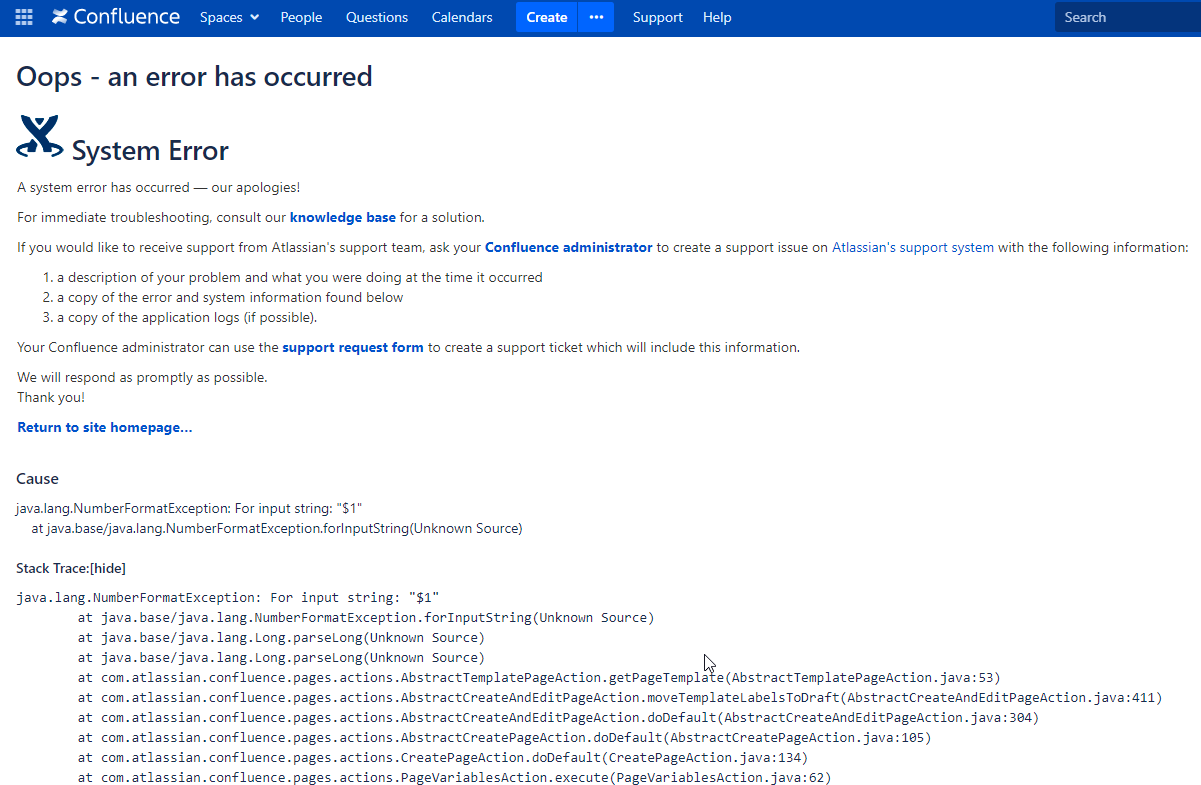
Task: Click stack trace line CreatePageAction.doDefault
Action: point(442,758)
